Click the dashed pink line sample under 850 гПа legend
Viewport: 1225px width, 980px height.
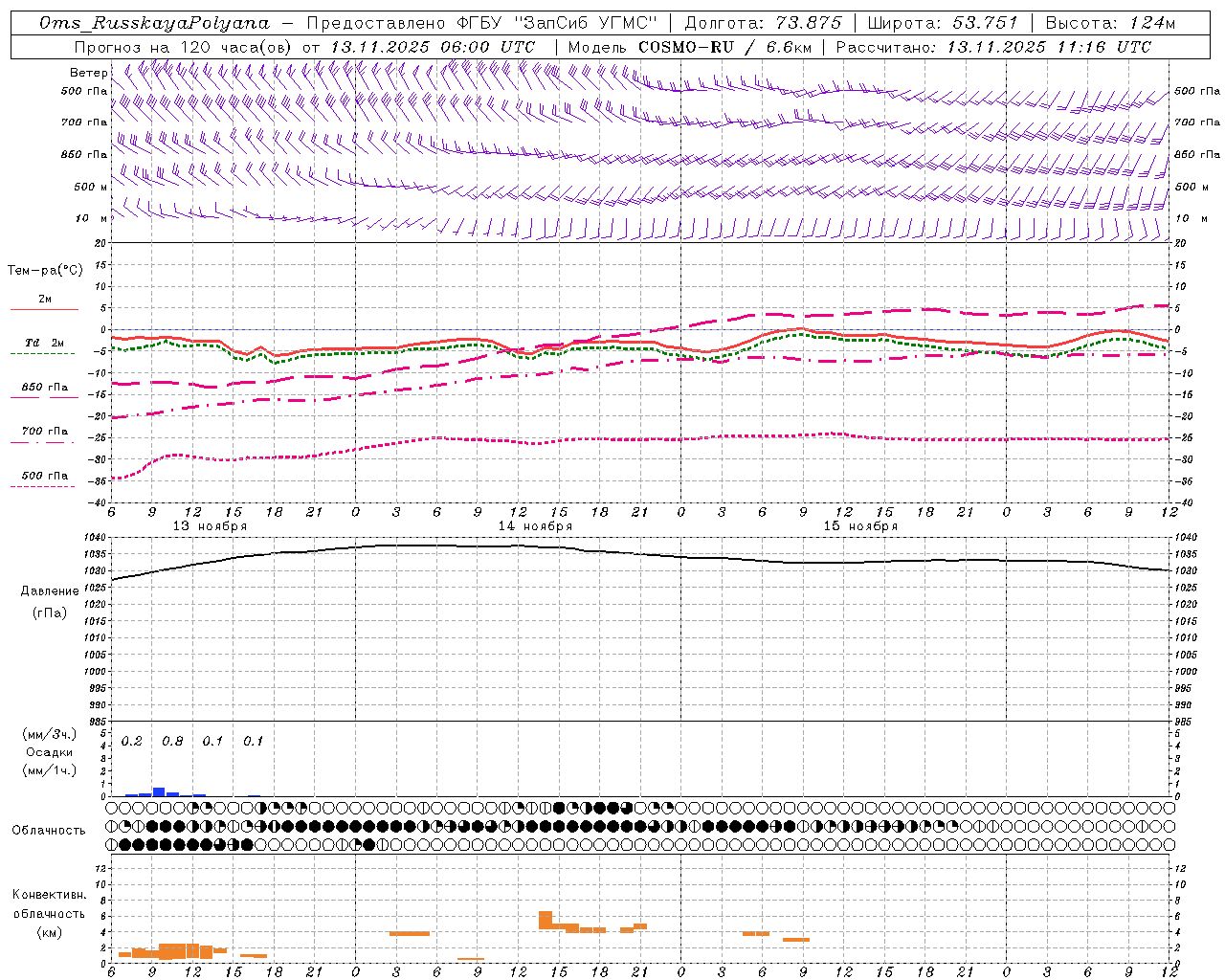click(x=43, y=397)
